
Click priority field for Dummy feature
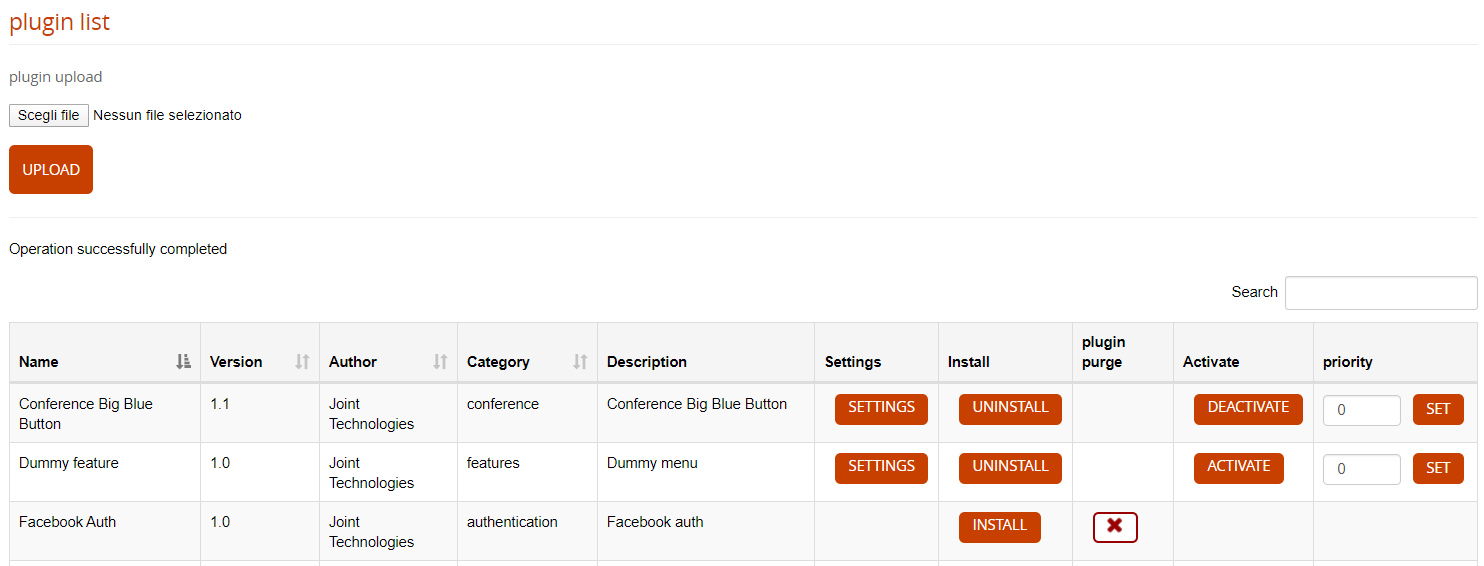tap(1361, 469)
